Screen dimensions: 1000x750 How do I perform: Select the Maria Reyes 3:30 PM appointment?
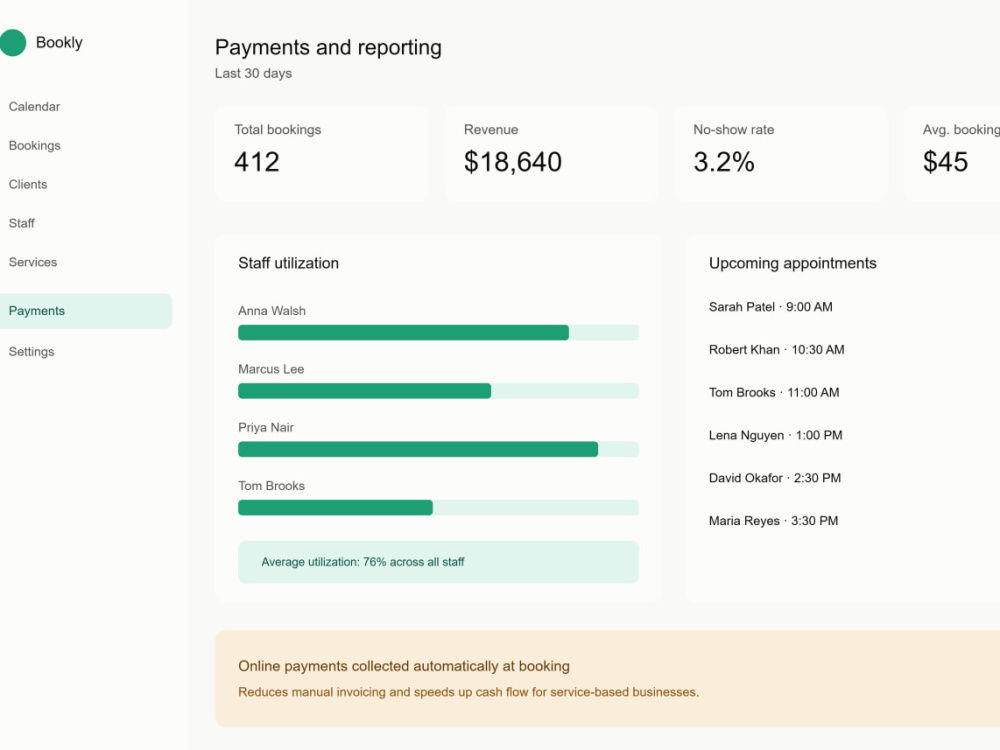click(x=773, y=520)
